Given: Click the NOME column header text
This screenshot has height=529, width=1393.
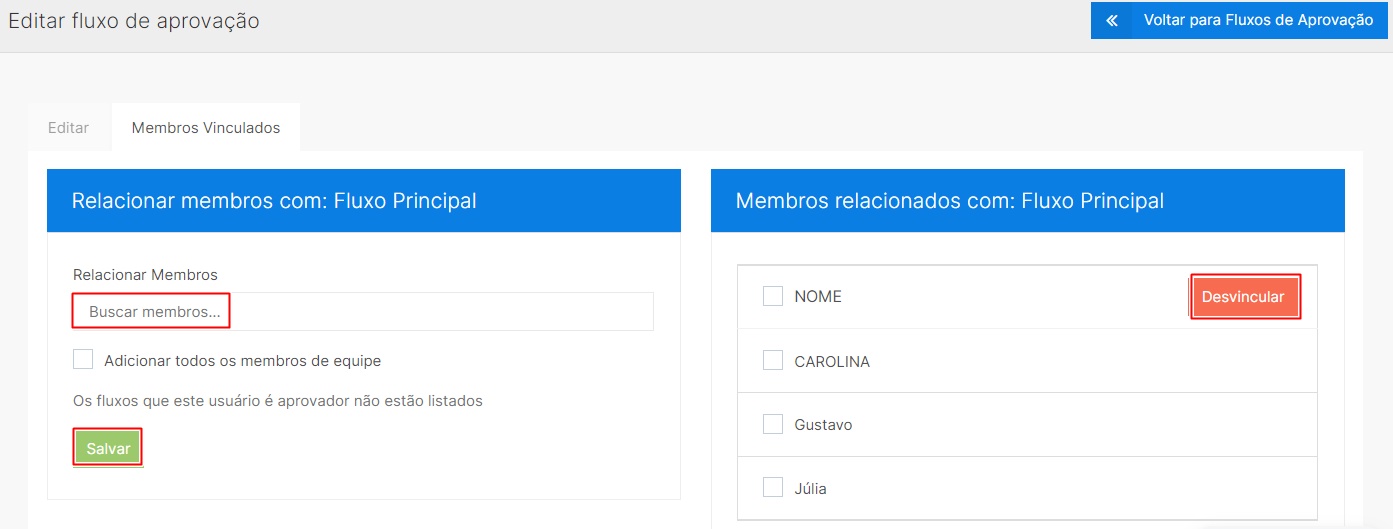Looking at the screenshot, I should pos(818,297).
